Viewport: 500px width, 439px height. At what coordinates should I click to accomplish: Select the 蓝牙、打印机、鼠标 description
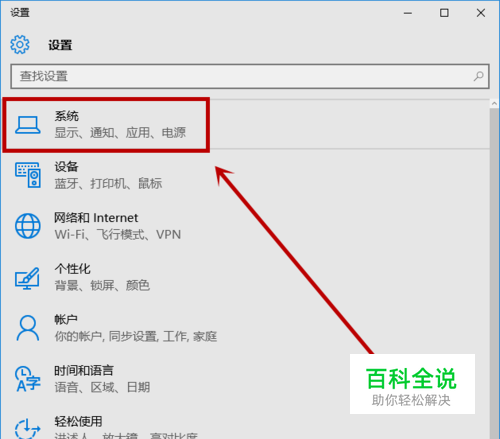[108, 184]
